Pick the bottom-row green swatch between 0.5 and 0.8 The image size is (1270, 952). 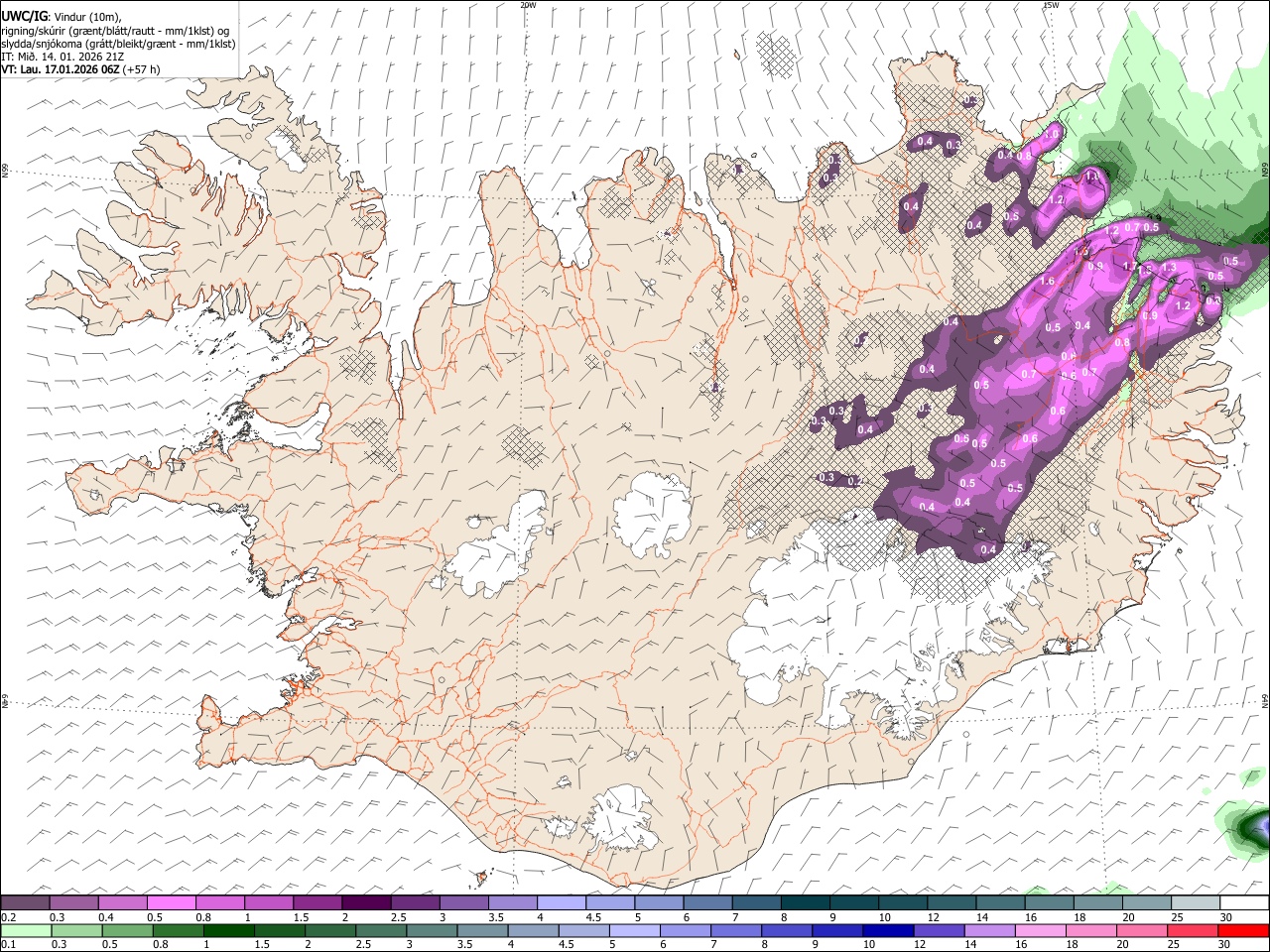point(128,930)
